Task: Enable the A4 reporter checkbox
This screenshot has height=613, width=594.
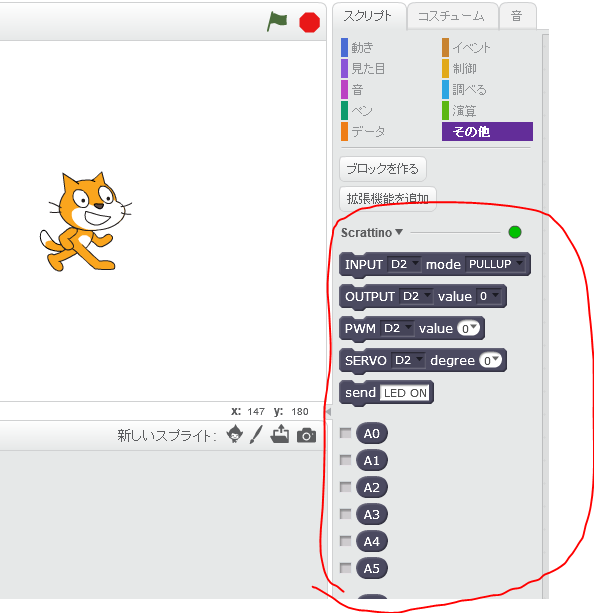Action: click(x=345, y=541)
